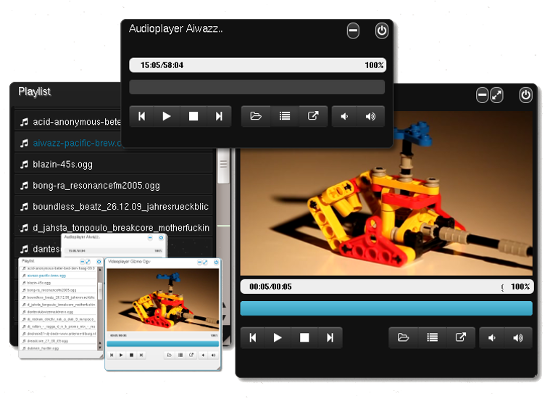Stop in small light Videoplayer thumbnail
This screenshot has height=399, width=550.
131,355
